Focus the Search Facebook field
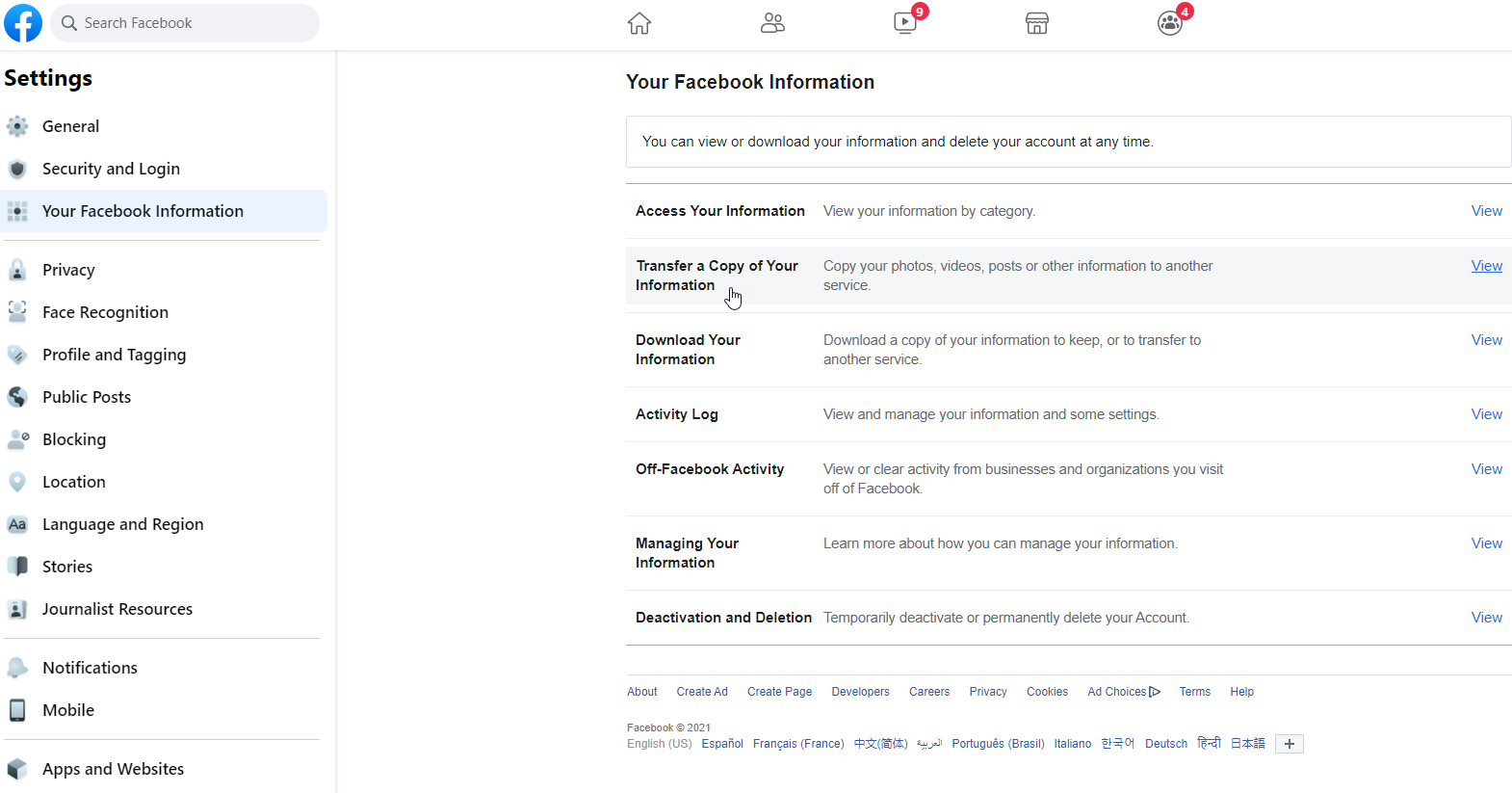Viewport: 1512px width, 793px height. (x=185, y=23)
